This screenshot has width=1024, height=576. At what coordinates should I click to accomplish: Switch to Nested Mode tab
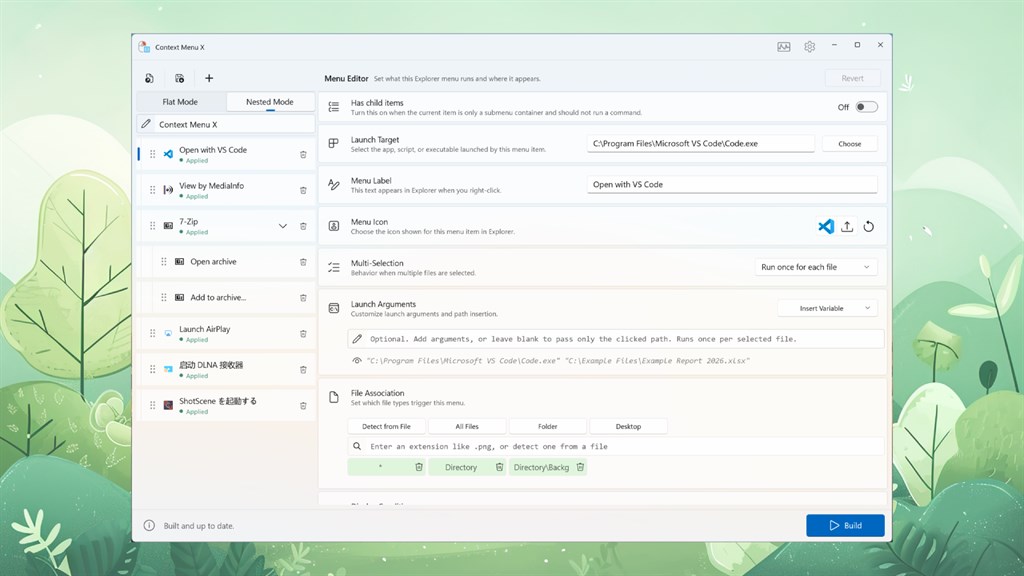tap(270, 102)
